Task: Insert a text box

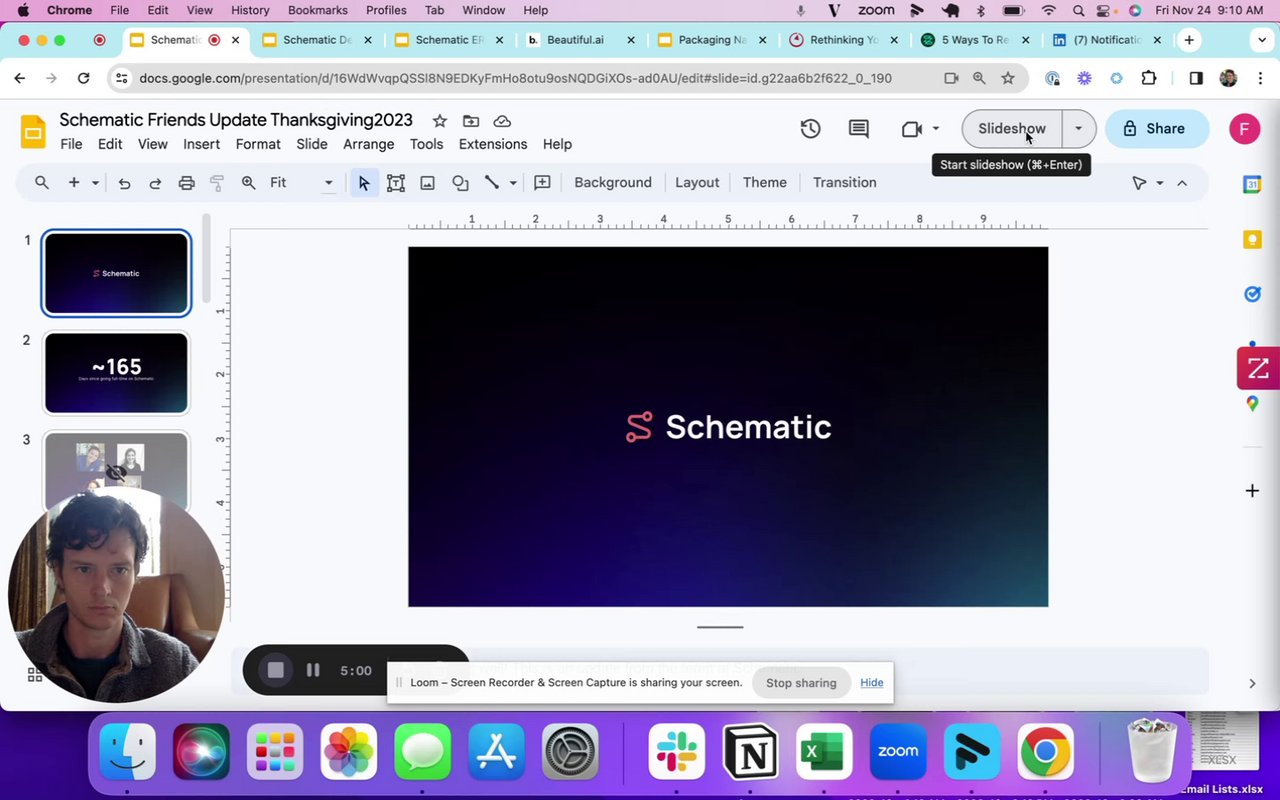Action: (x=396, y=182)
